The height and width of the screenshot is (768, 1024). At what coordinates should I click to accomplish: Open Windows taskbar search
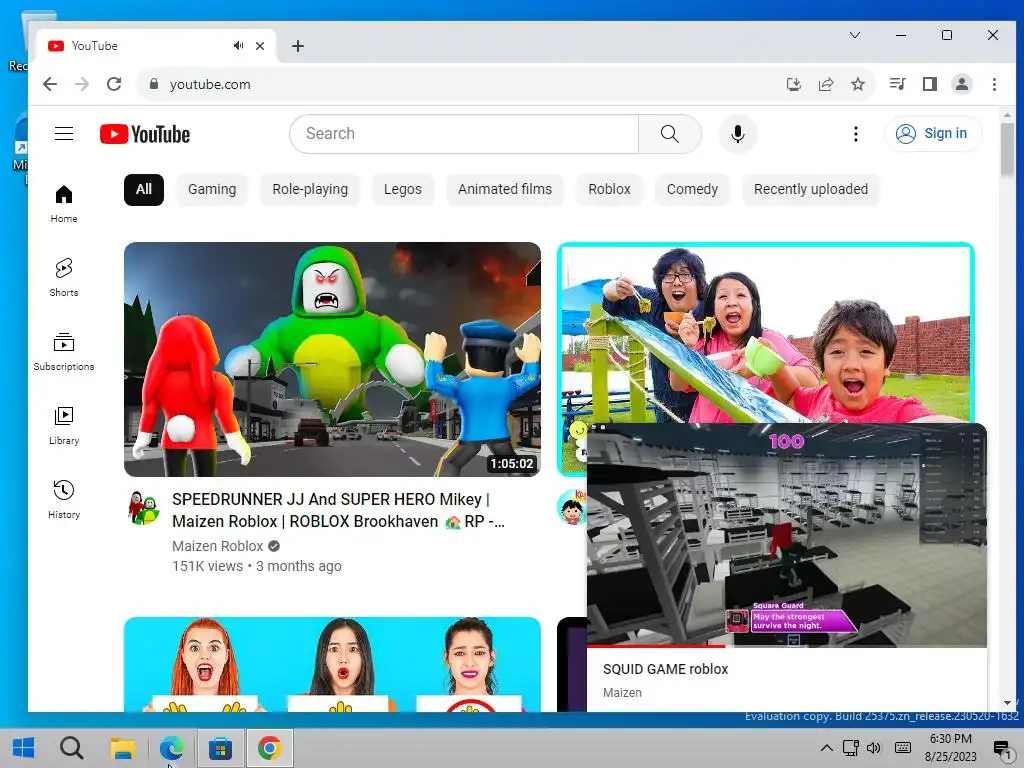(71, 748)
